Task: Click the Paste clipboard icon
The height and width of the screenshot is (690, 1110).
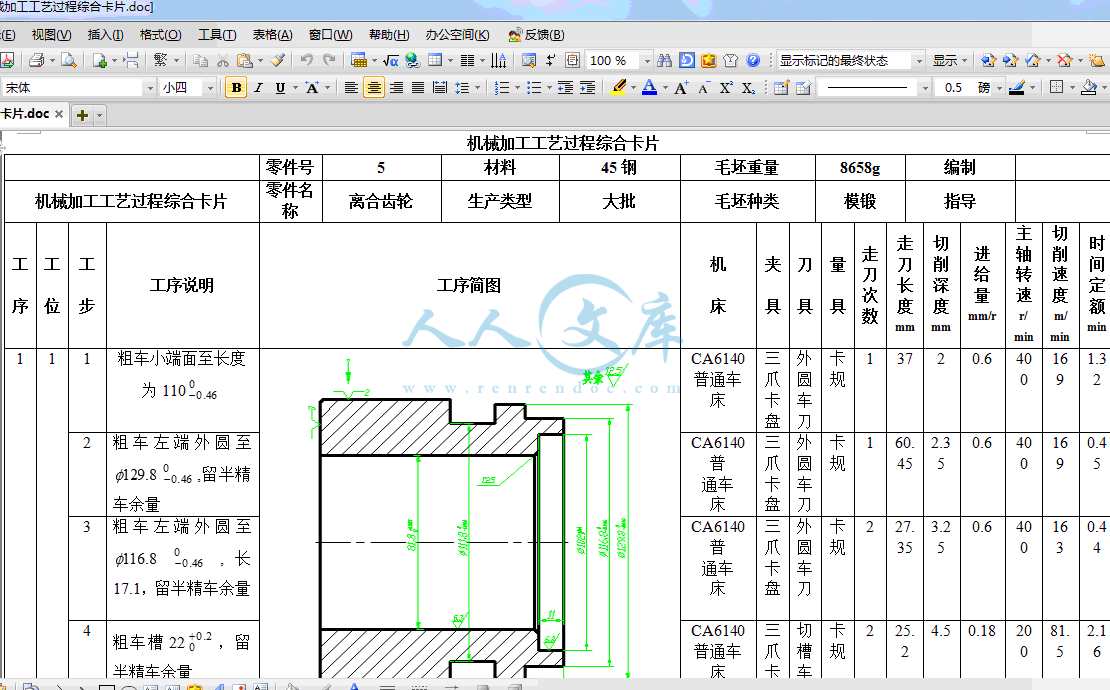Action: tap(244, 61)
